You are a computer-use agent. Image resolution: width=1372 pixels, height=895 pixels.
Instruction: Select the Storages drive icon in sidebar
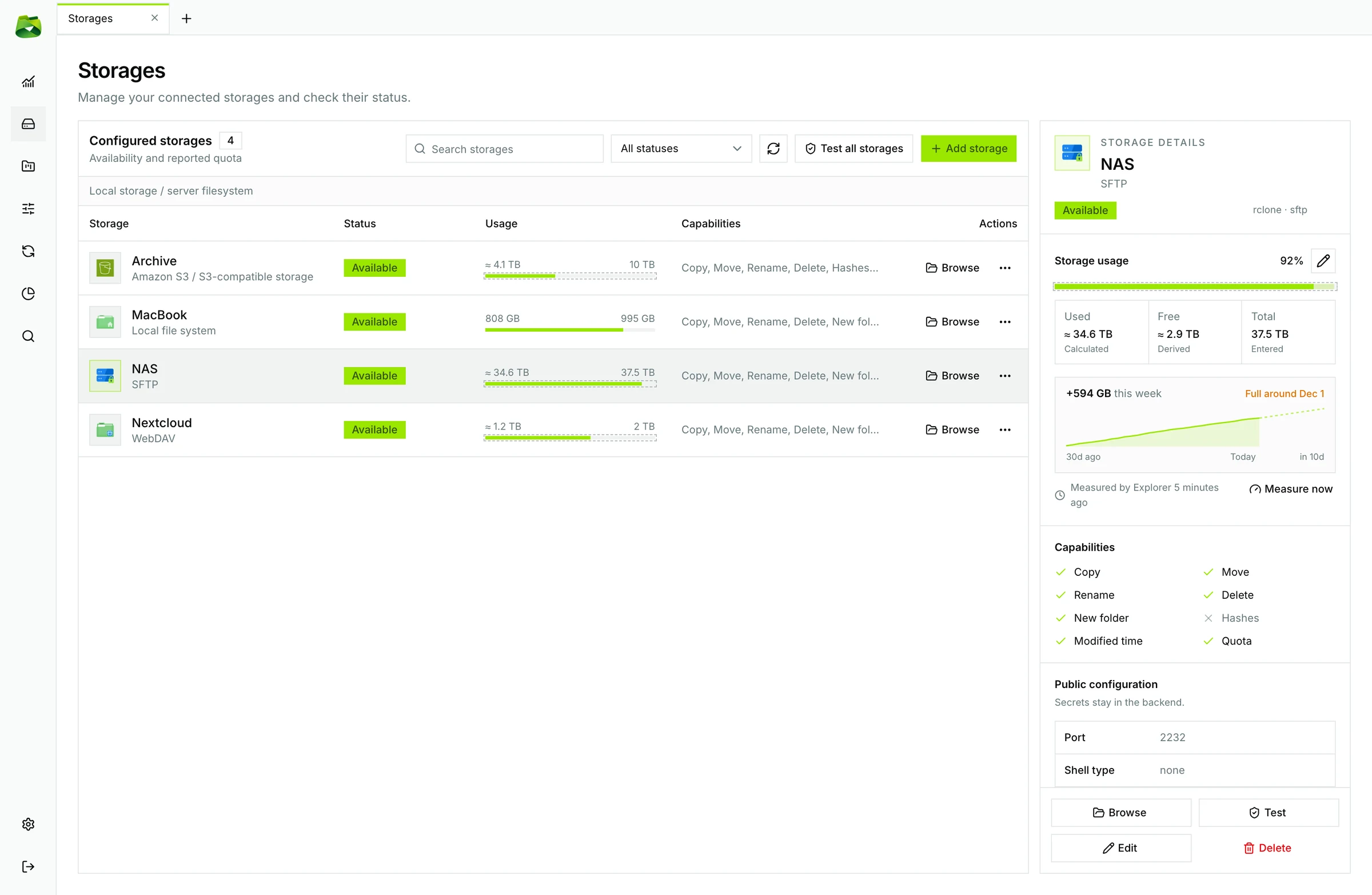click(x=28, y=124)
